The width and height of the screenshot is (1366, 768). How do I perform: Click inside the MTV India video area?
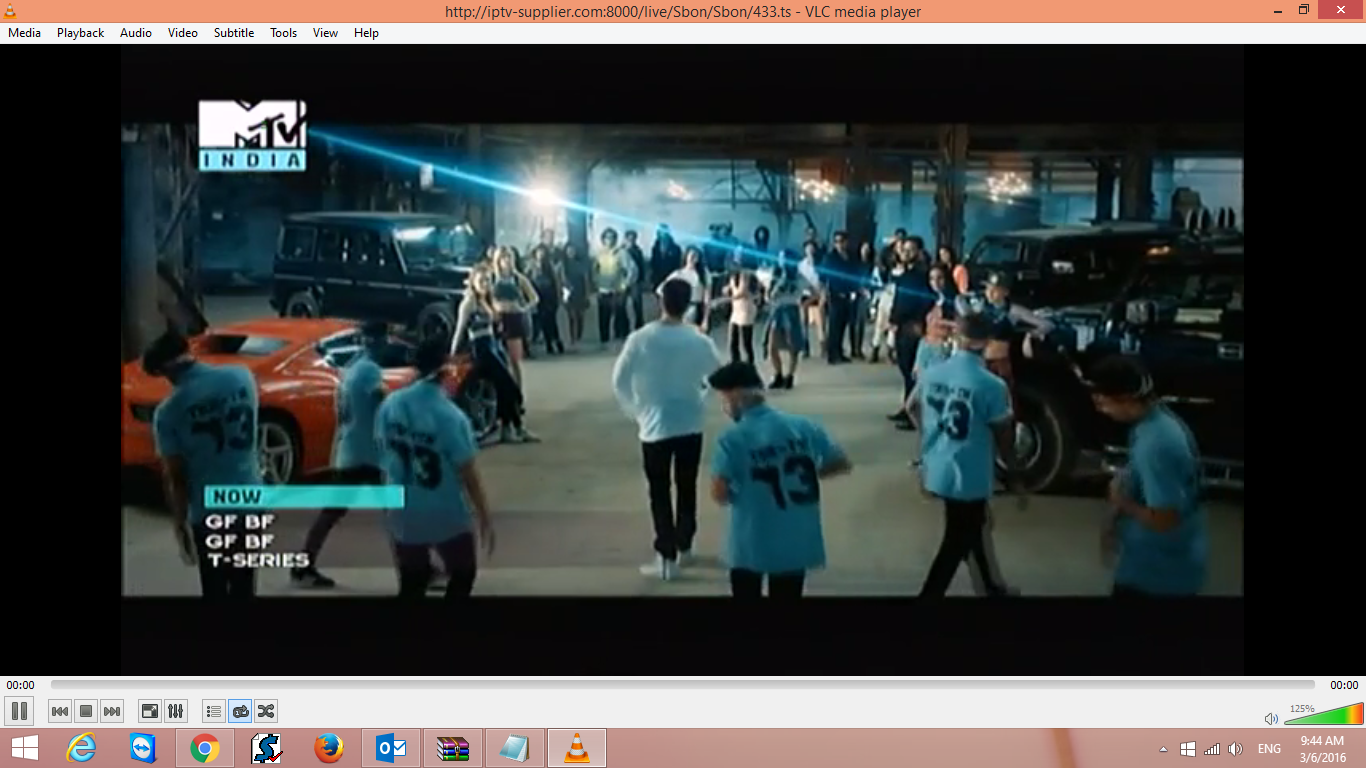click(682, 360)
